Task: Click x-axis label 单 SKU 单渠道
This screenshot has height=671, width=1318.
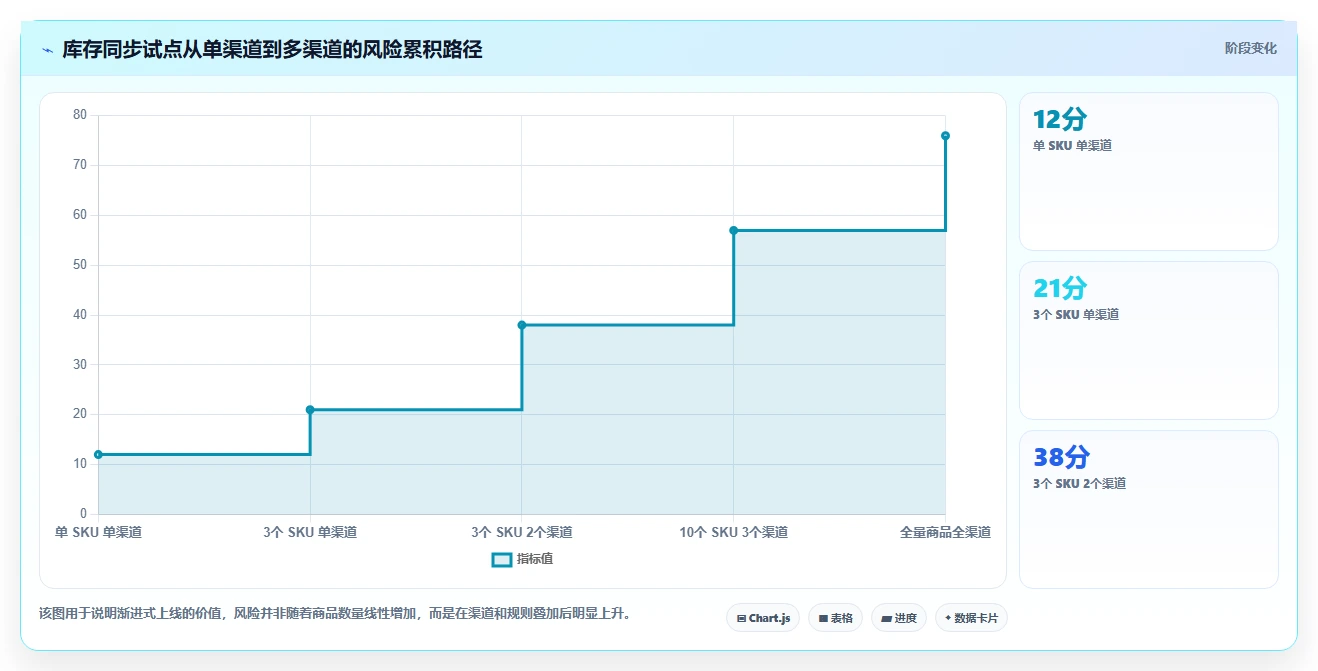Action: click(98, 532)
